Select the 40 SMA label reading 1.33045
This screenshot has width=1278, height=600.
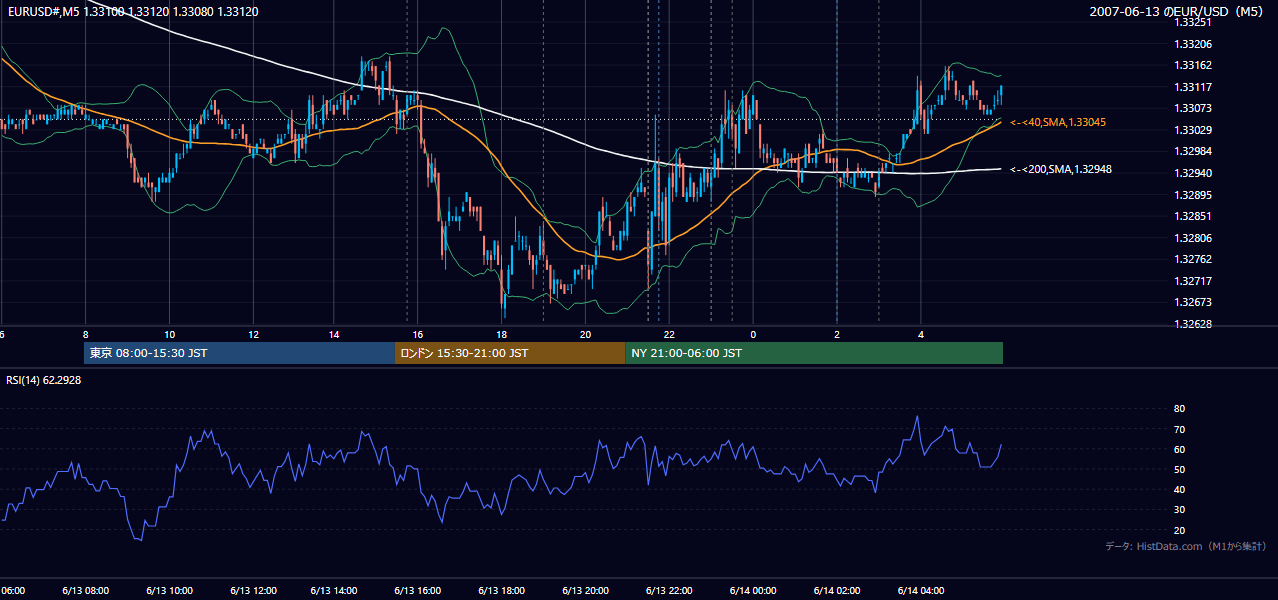[1058, 122]
